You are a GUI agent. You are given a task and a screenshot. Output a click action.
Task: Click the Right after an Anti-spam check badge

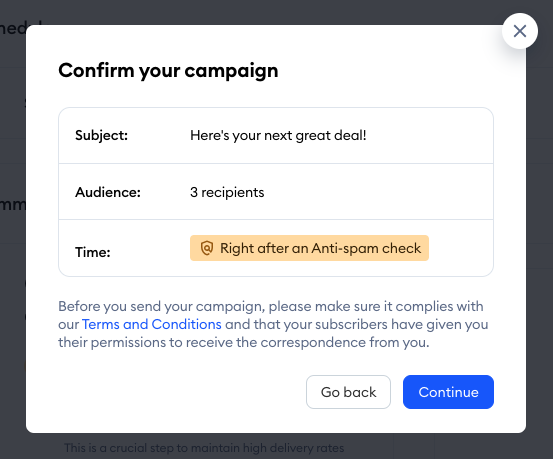pyautogui.click(x=309, y=248)
